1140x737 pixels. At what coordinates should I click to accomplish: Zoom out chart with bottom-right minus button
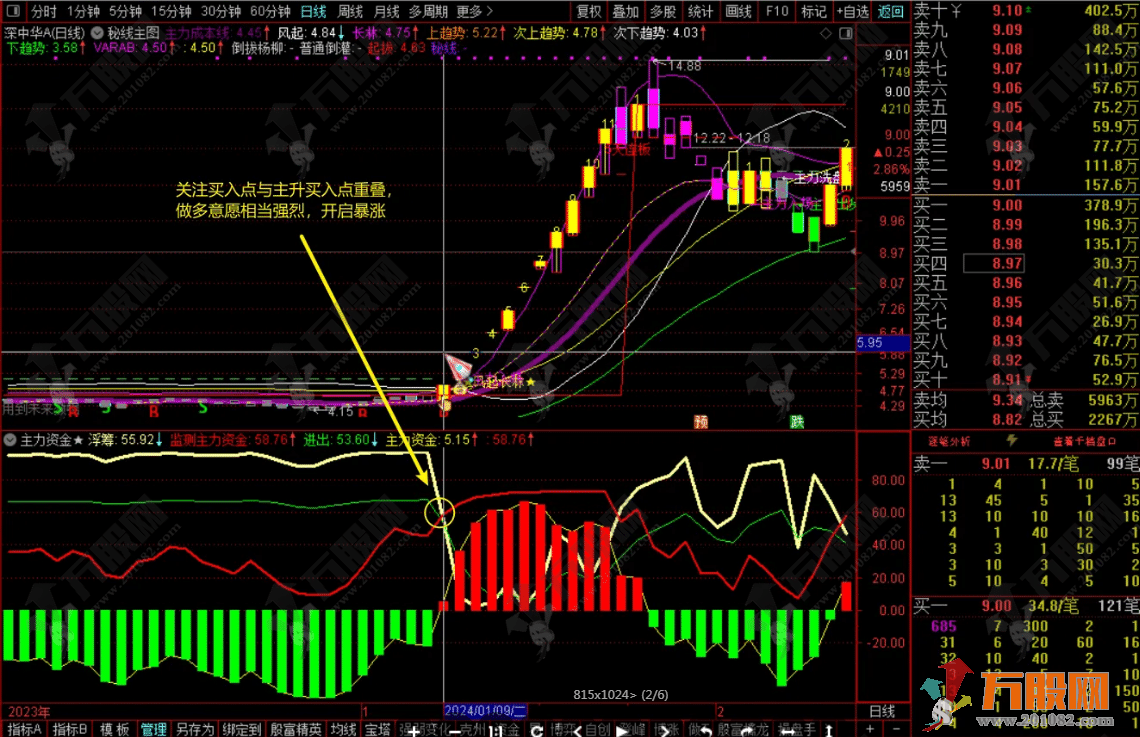pyautogui.click(x=896, y=729)
